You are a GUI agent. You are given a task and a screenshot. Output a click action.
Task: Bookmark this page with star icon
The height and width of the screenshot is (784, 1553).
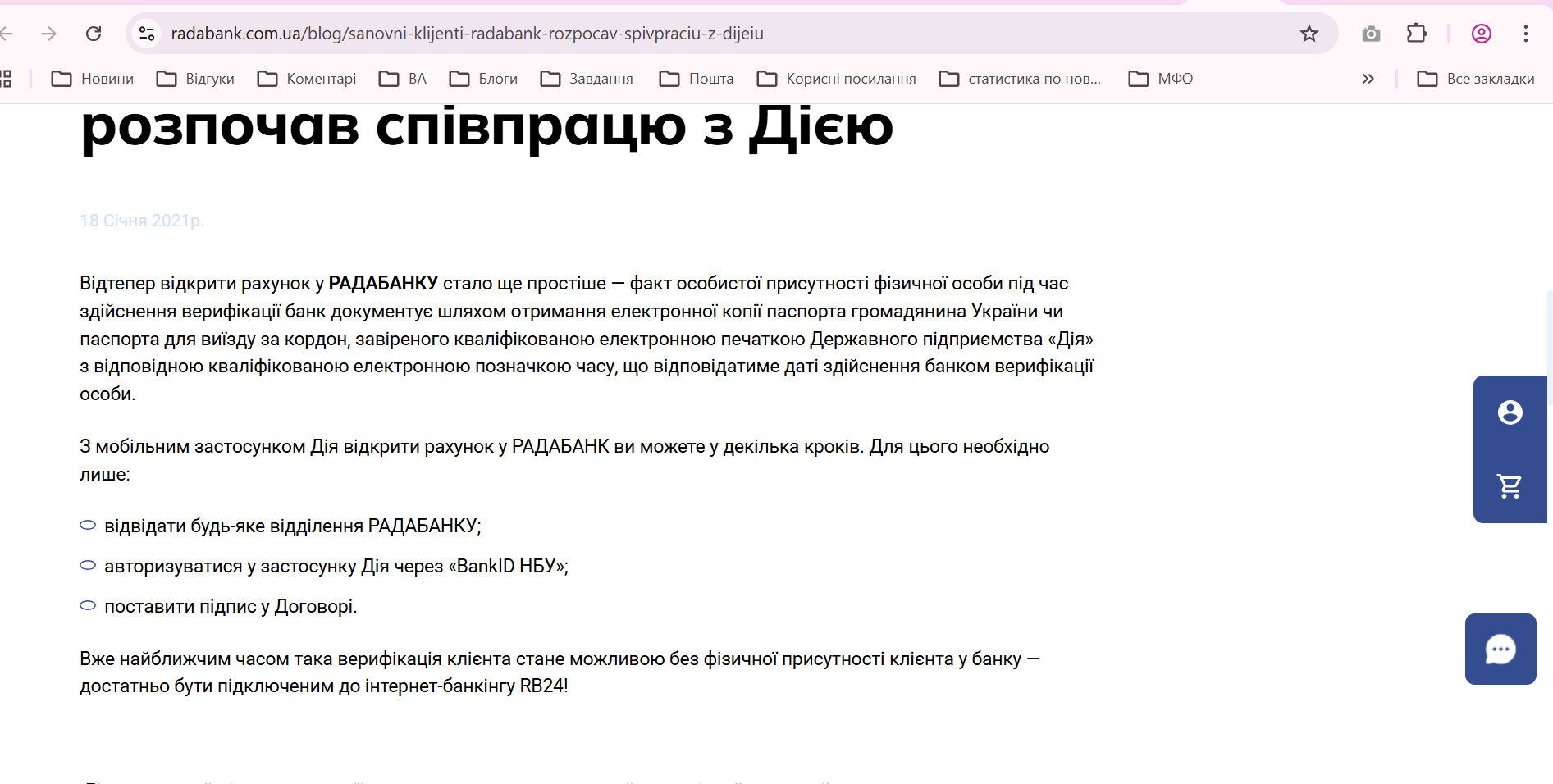click(1309, 34)
